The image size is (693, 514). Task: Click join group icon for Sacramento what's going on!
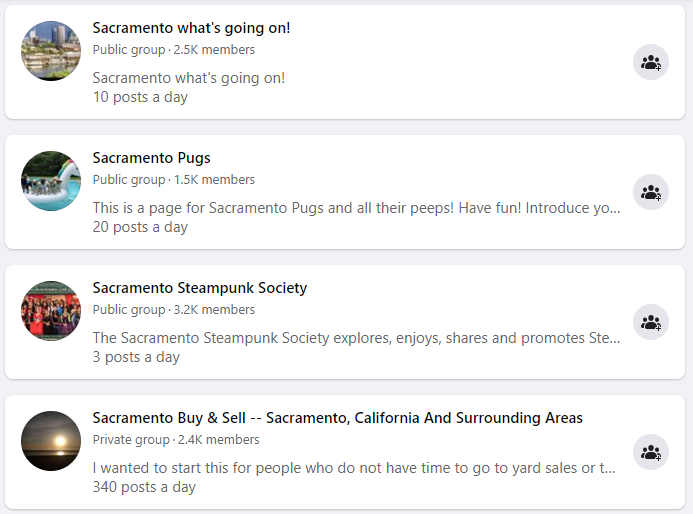pyautogui.click(x=651, y=62)
